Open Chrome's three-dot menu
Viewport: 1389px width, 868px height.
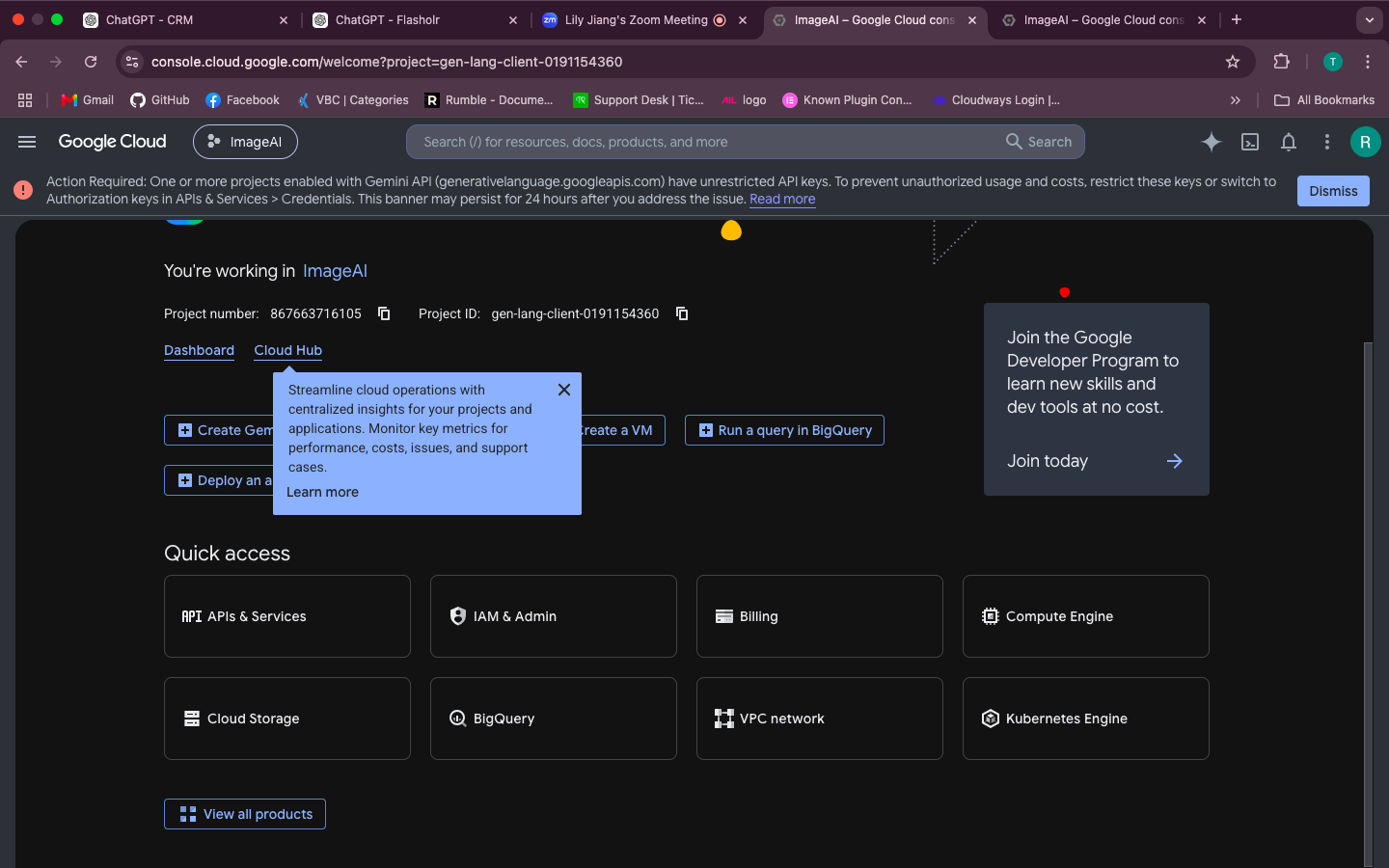pyautogui.click(x=1368, y=62)
